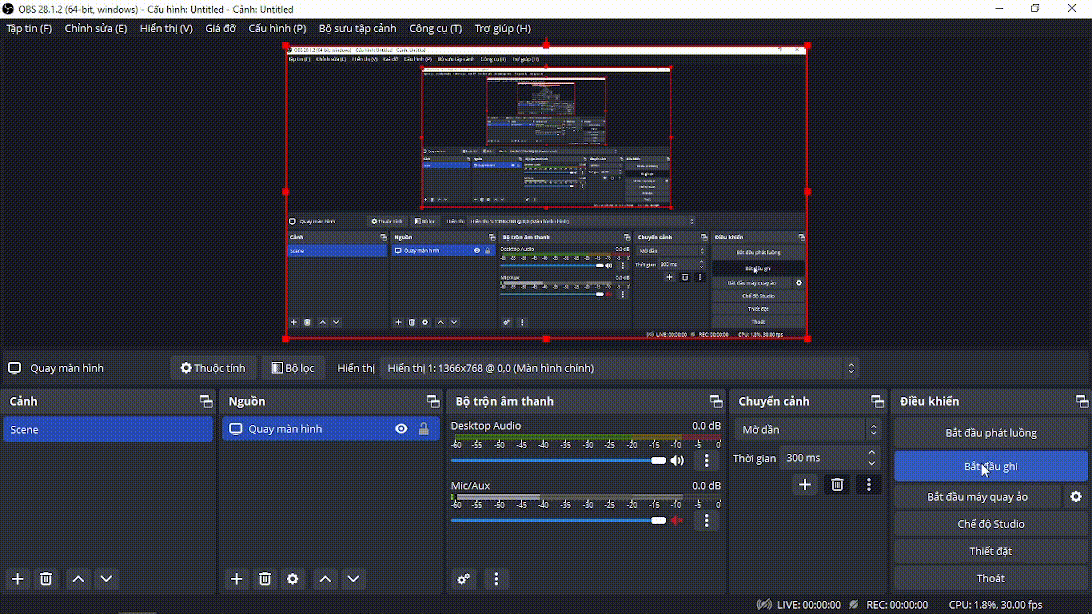1092x614 pixels.
Task: Toggle lock on Quay màn hình source
Action: (x=424, y=429)
